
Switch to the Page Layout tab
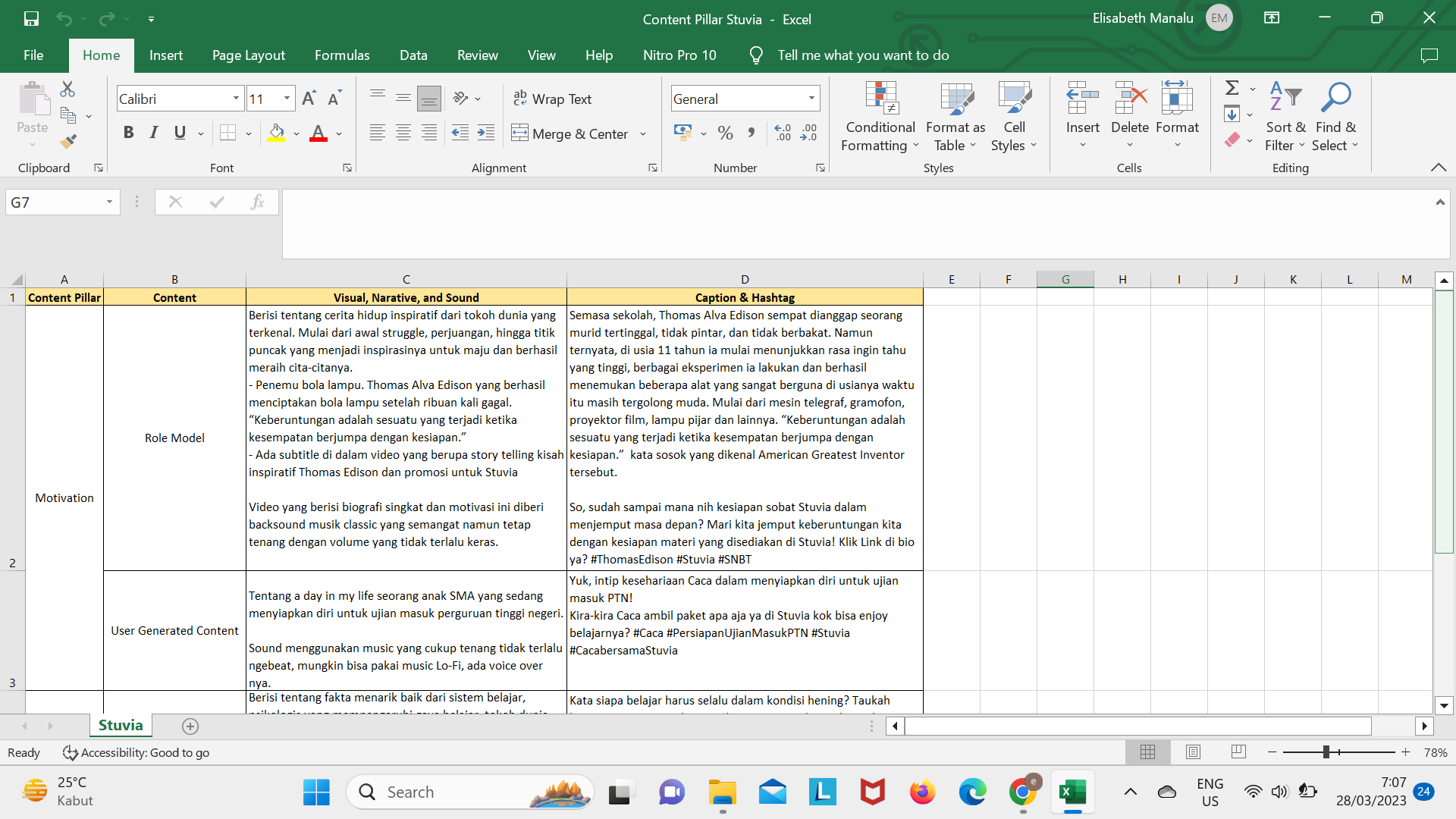(249, 55)
